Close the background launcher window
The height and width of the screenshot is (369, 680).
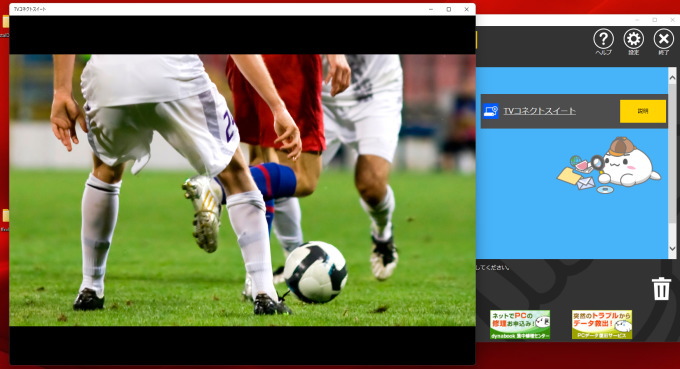point(673,20)
